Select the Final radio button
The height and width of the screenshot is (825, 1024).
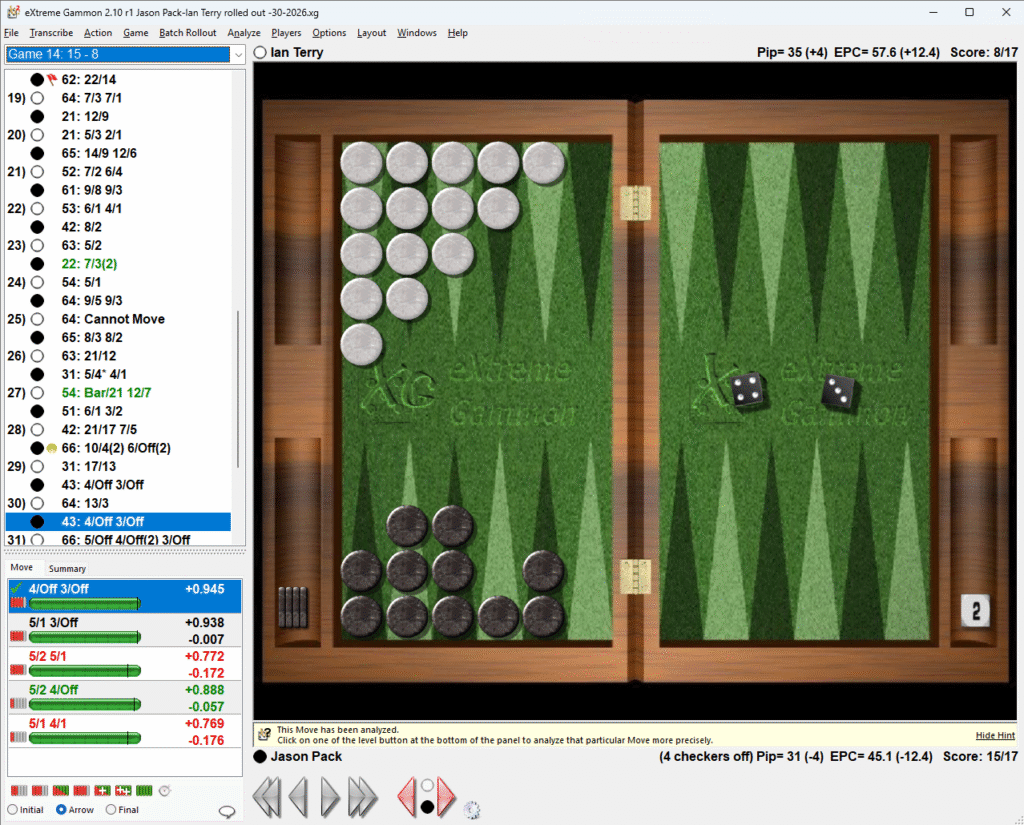[122, 809]
